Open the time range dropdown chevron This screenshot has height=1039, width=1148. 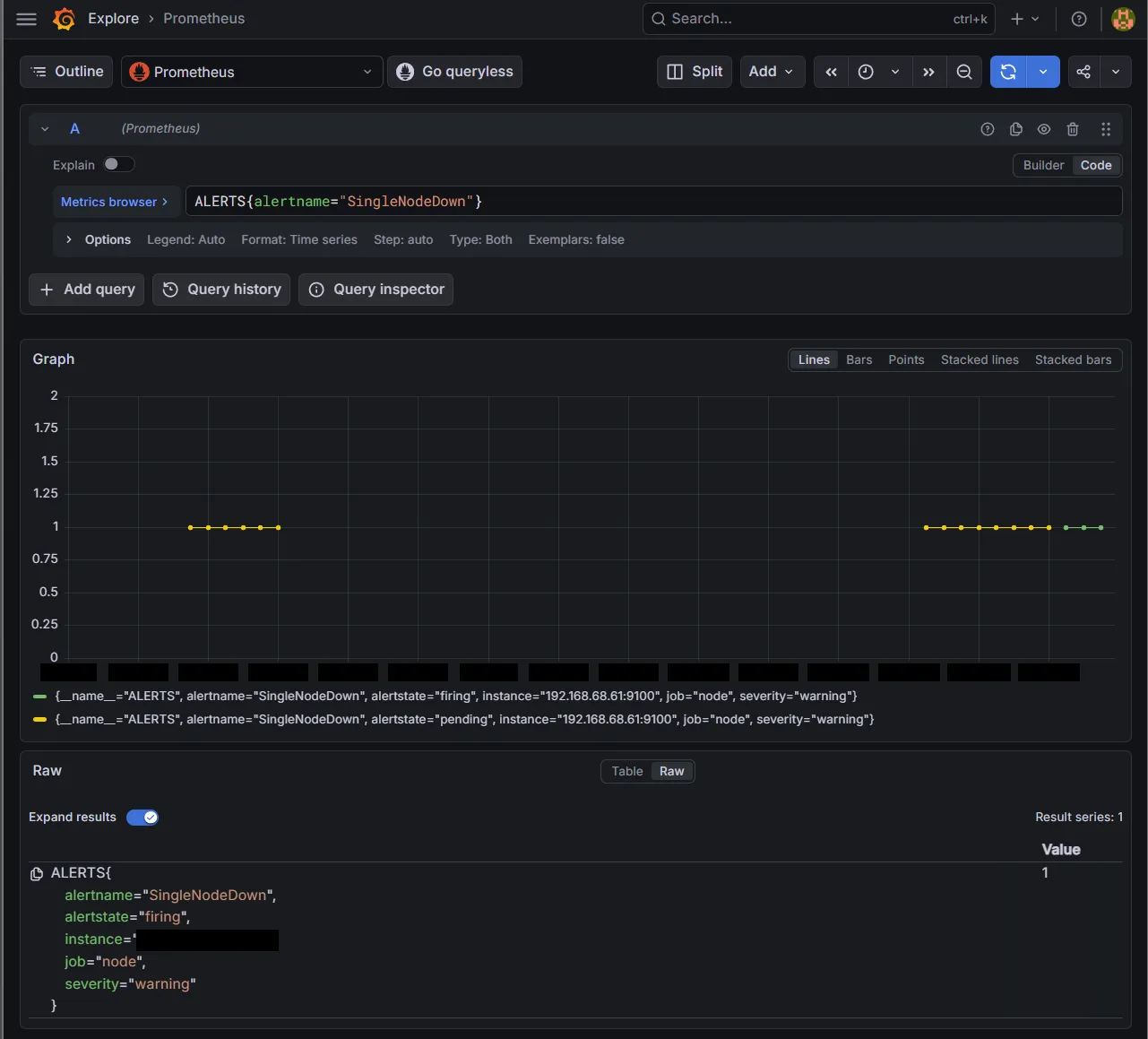tap(895, 72)
